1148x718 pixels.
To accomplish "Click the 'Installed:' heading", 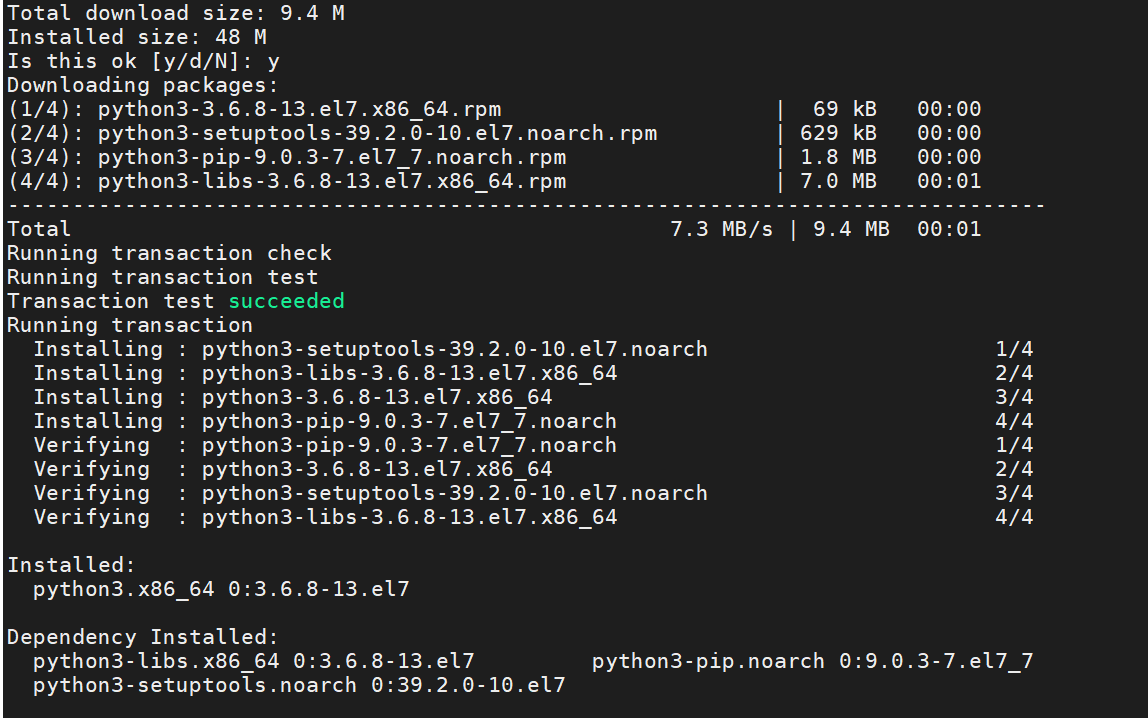I will pos(71,565).
